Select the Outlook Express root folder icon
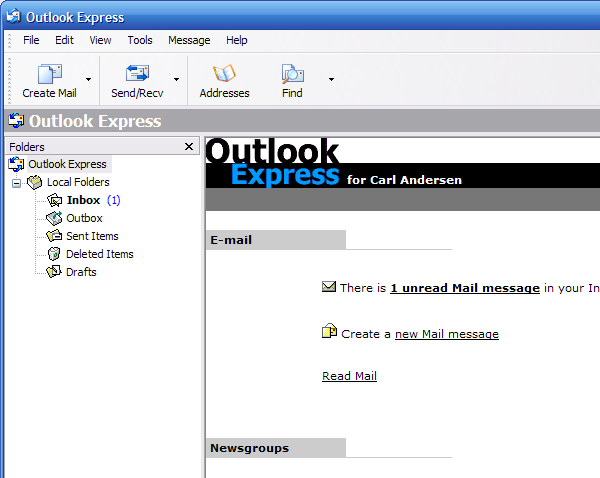Screen dimensions: 600x478 16,164
